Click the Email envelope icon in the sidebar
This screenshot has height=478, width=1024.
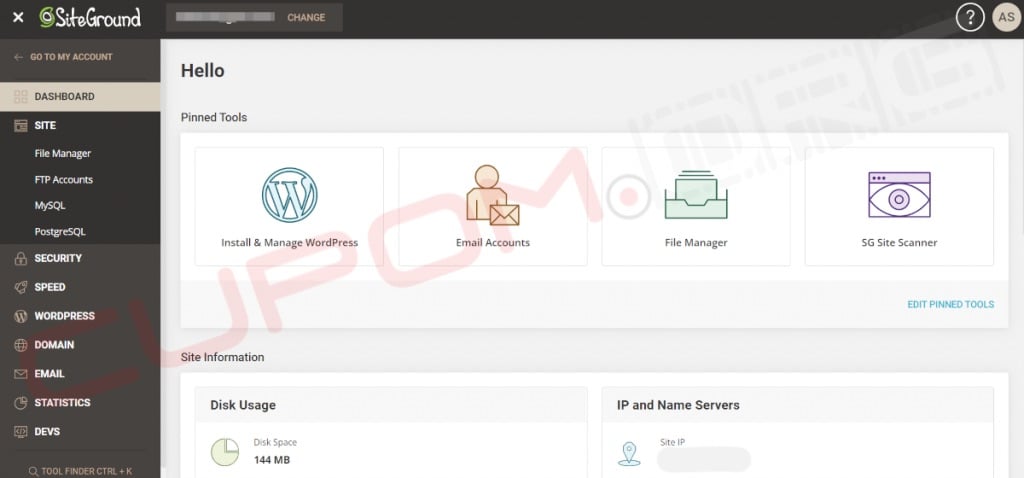tap(21, 374)
